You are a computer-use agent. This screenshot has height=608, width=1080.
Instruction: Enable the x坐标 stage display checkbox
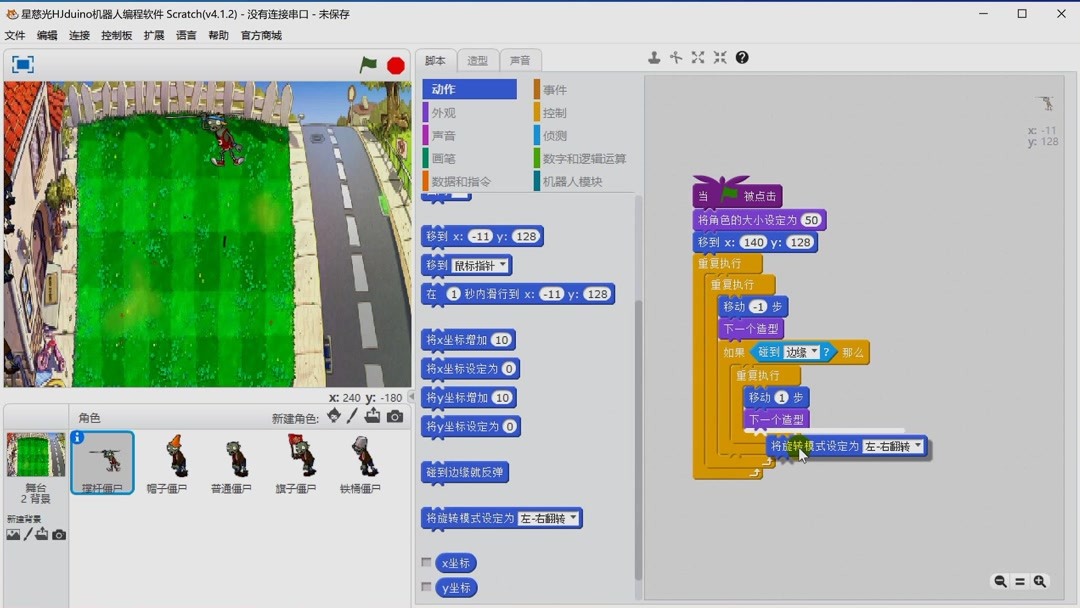pyautogui.click(x=427, y=562)
